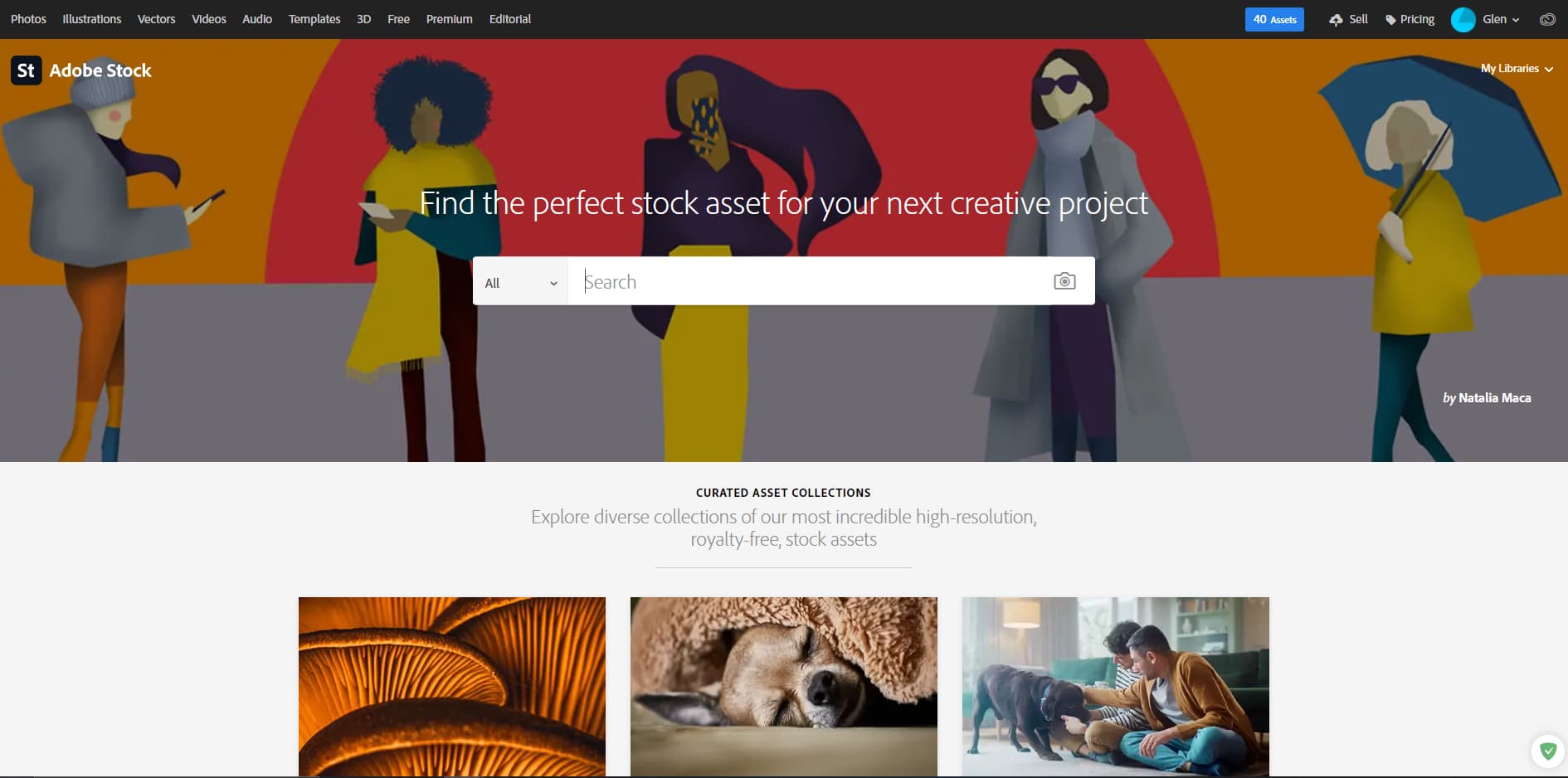Expand the All asset type dropdown
Image resolution: width=1568 pixels, height=778 pixels.
coord(520,282)
